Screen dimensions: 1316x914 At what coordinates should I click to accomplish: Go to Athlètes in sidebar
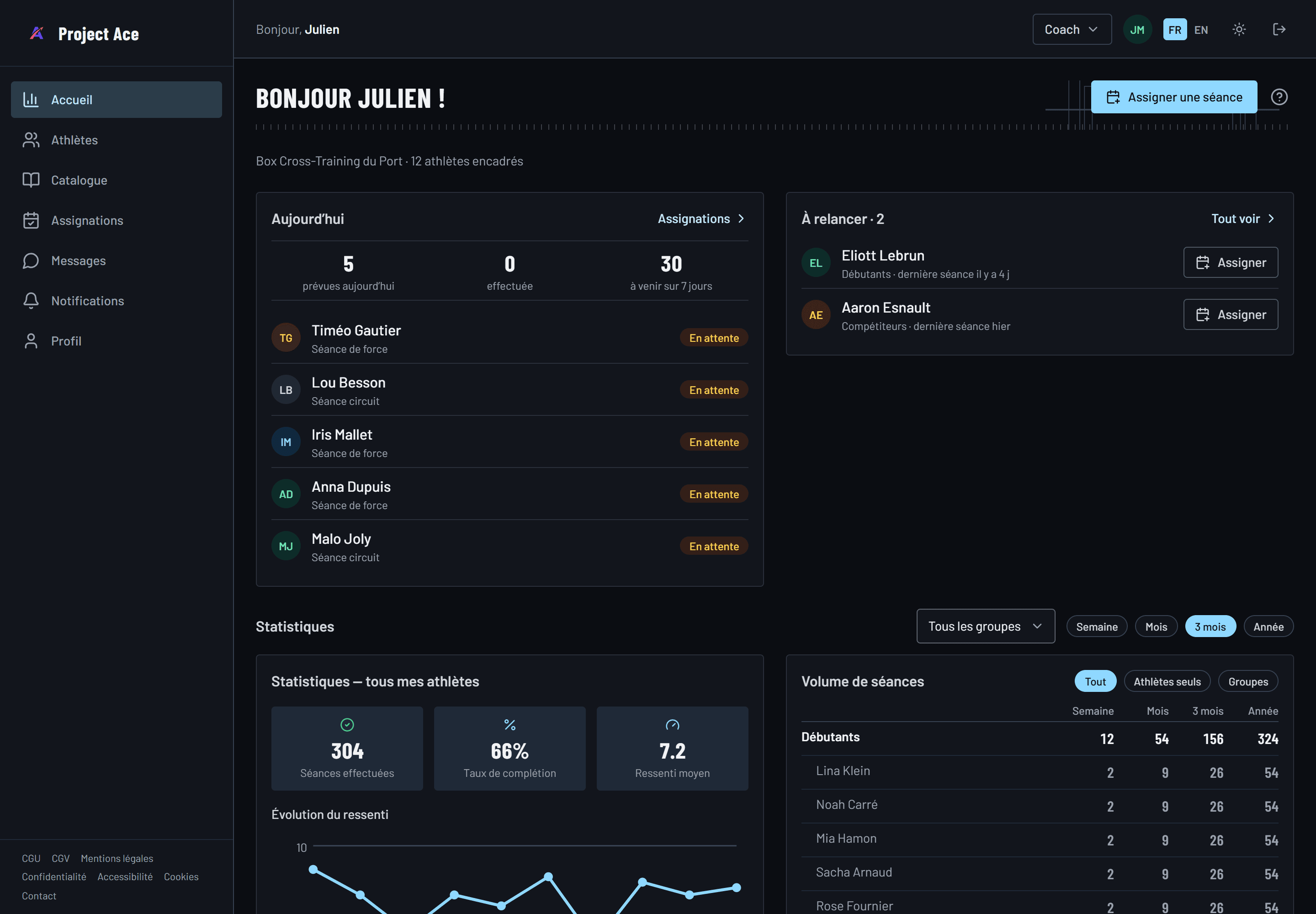click(x=116, y=140)
